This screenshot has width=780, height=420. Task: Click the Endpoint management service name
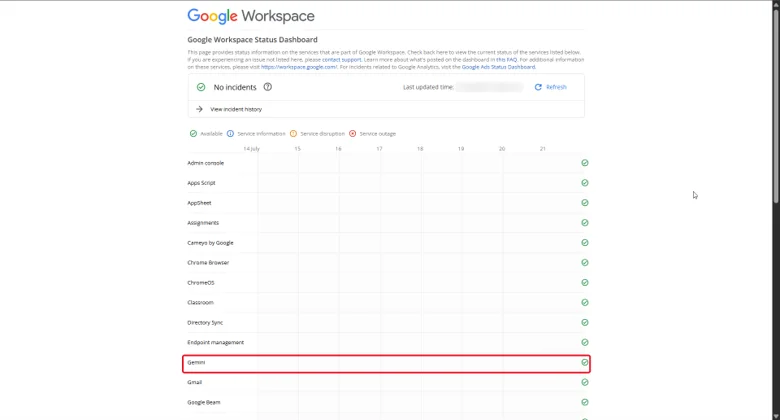(215, 342)
